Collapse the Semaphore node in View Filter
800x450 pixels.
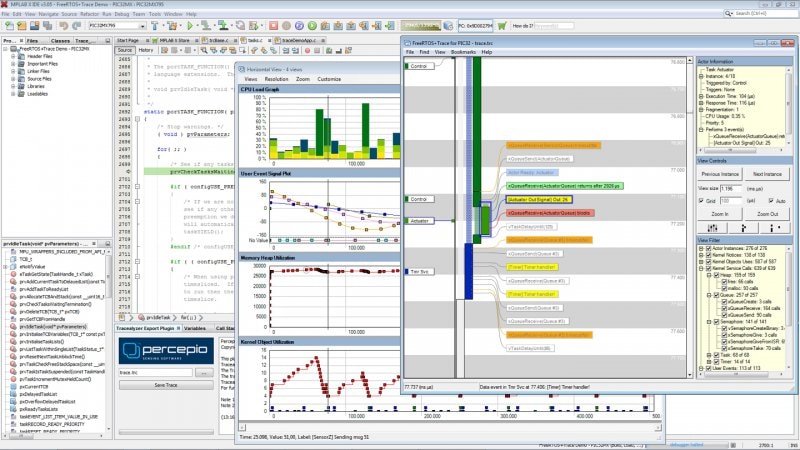tap(709, 321)
